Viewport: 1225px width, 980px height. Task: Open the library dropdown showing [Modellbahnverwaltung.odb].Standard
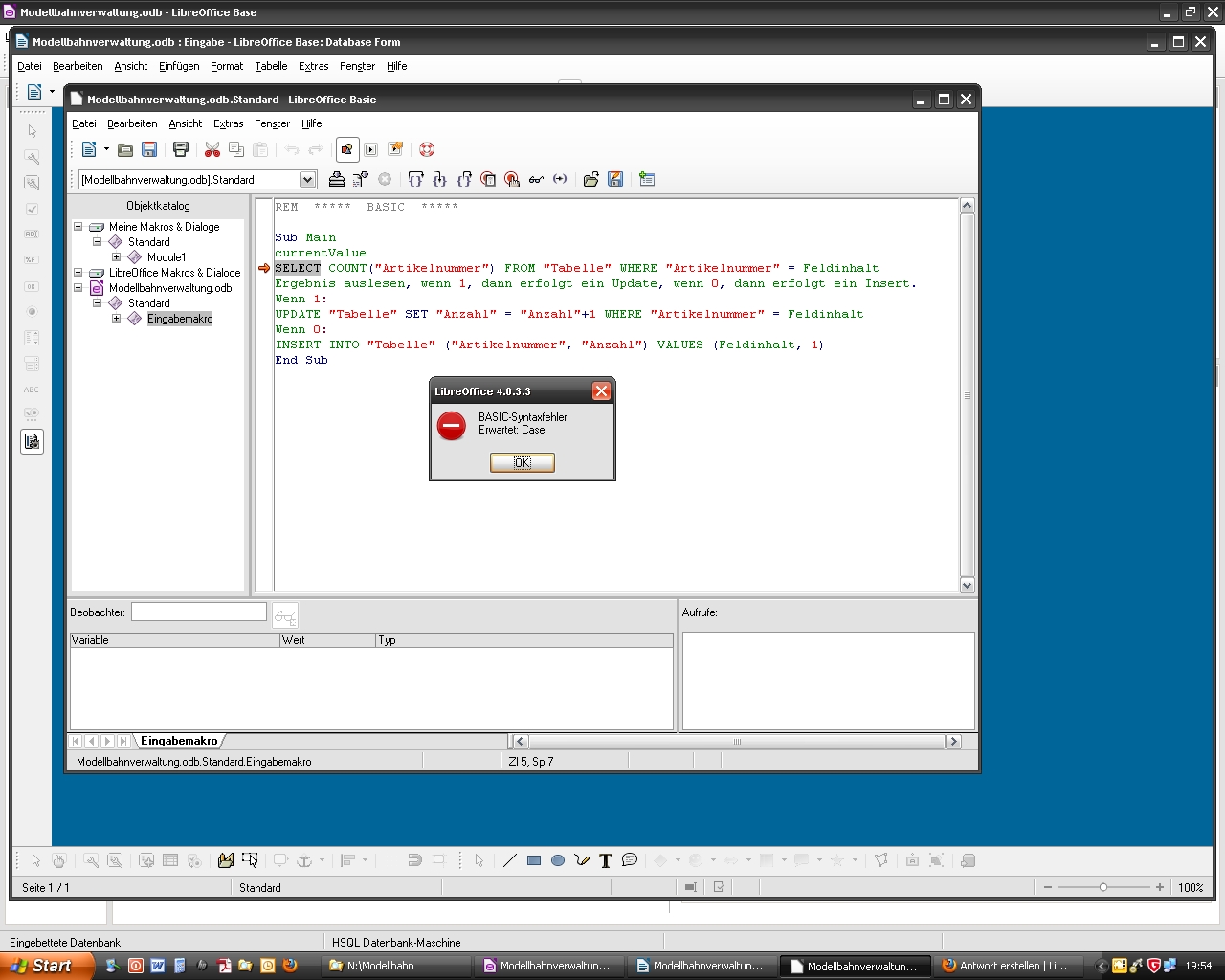coord(307,180)
